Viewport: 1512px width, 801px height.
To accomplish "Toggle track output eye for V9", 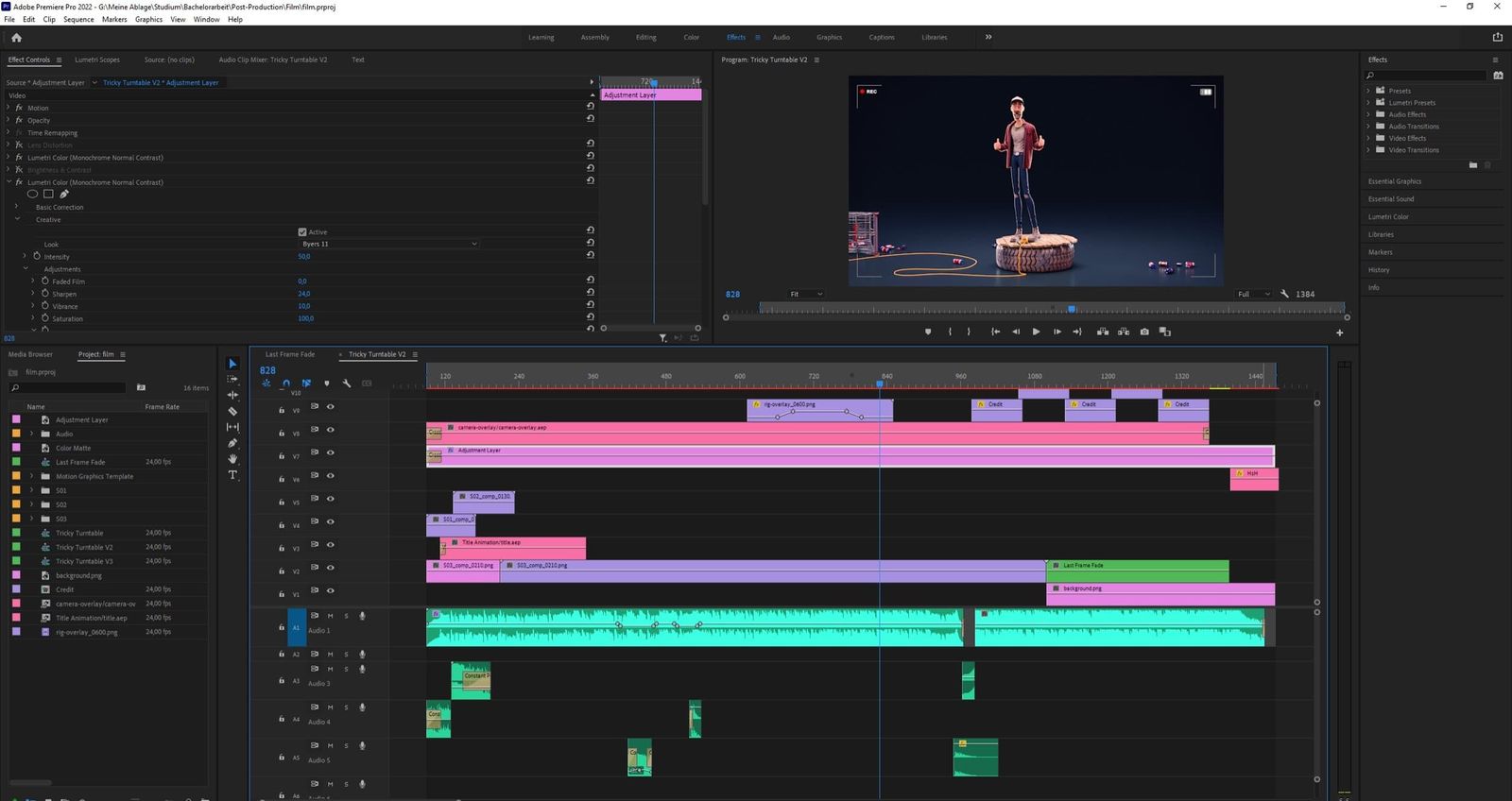I will pyautogui.click(x=331, y=406).
